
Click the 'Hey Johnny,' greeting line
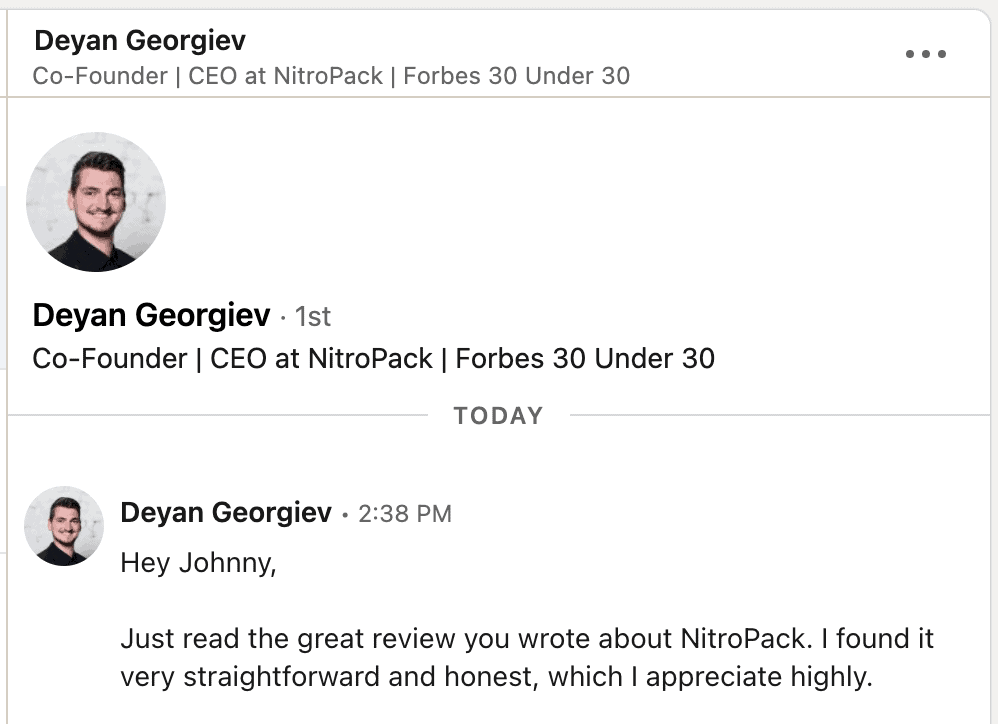(199, 564)
